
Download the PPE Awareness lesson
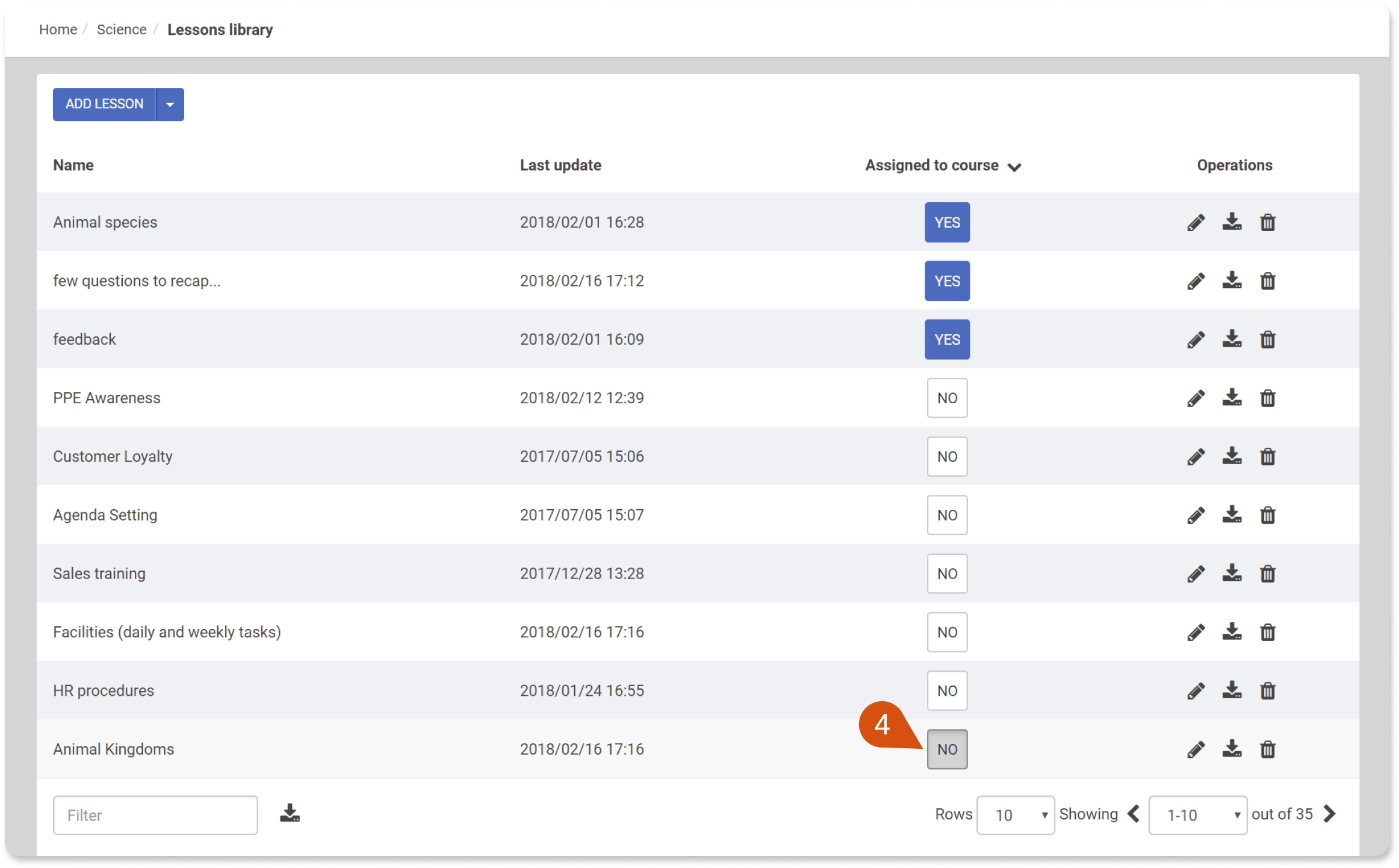[1232, 398]
